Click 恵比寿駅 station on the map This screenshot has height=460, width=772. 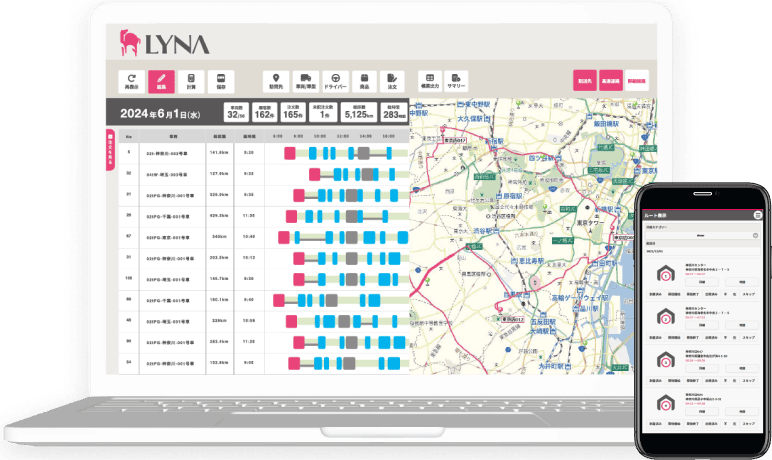coord(528,261)
